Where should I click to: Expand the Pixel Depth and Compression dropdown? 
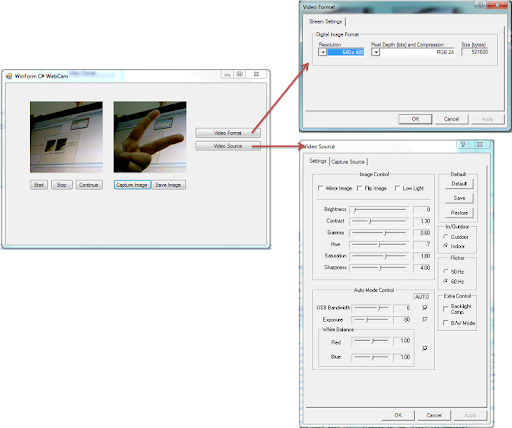(376, 52)
